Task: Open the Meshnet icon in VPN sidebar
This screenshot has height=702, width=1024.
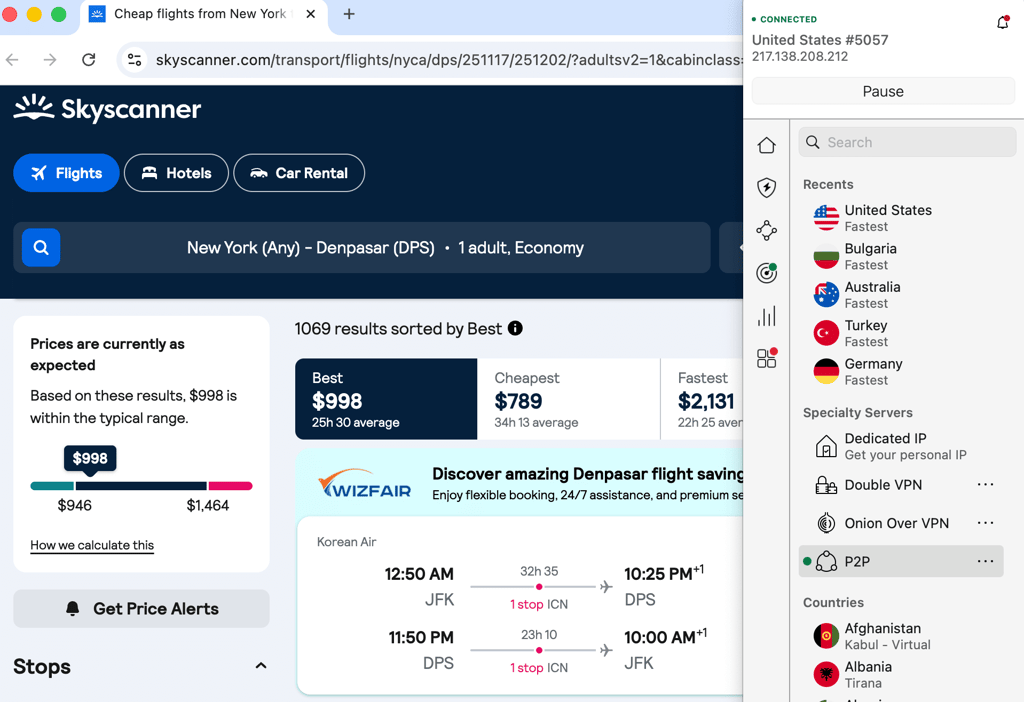Action: 767,230
